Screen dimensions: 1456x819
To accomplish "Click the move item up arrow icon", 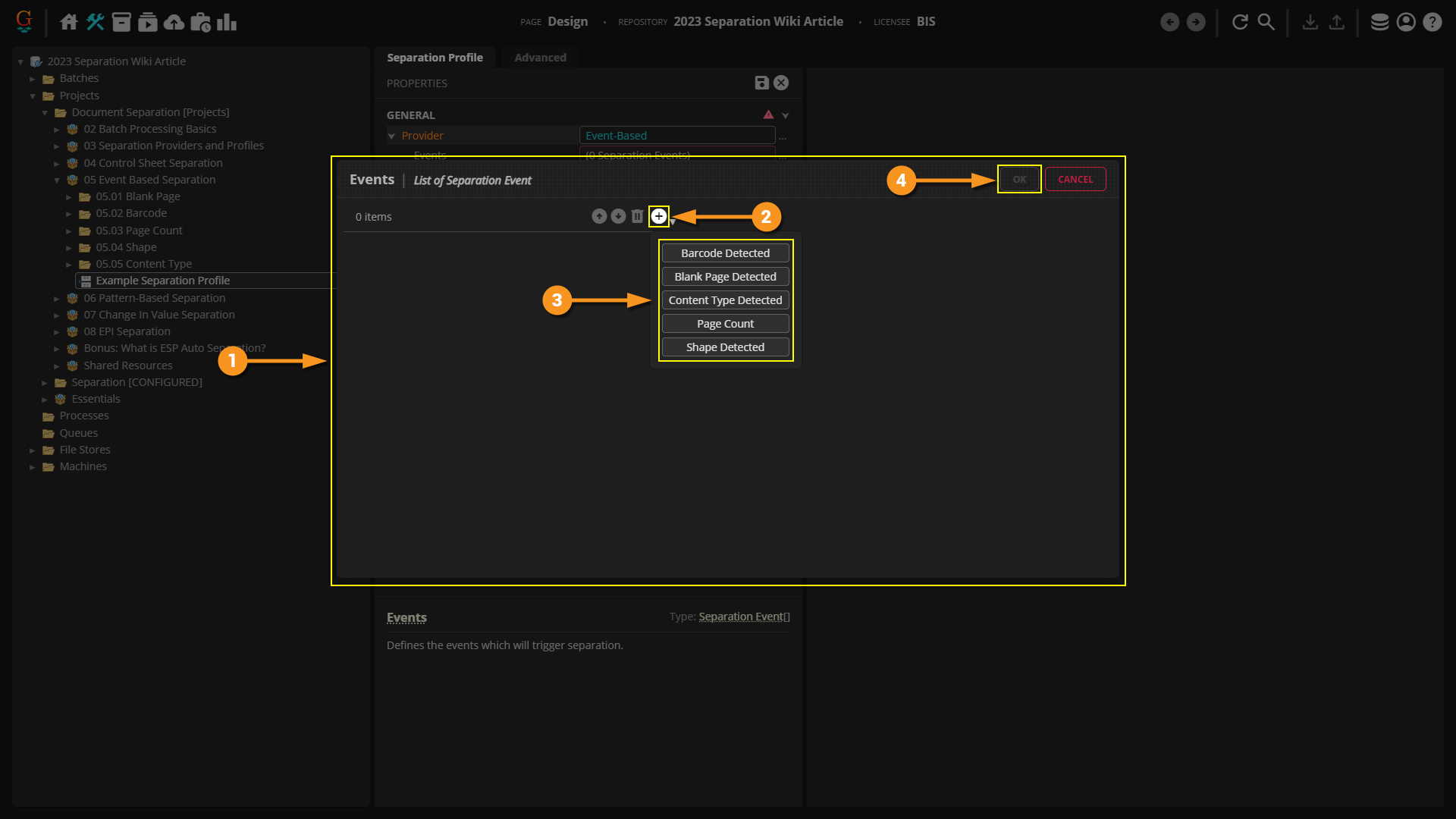I will click(599, 217).
